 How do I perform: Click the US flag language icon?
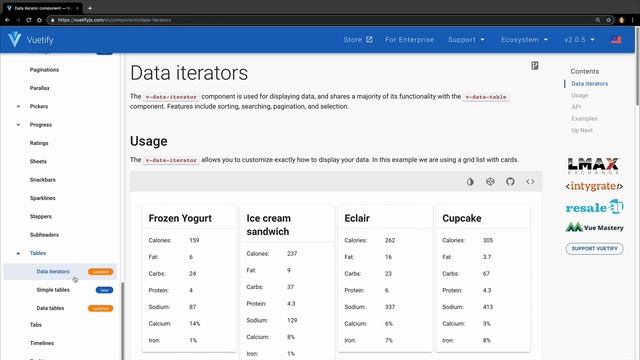(x=616, y=40)
